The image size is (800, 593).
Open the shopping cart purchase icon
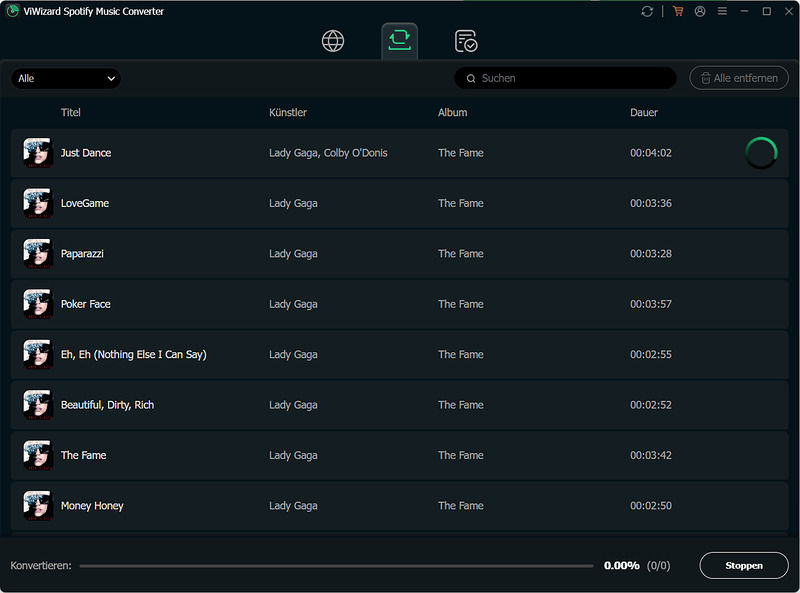pyautogui.click(x=678, y=11)
